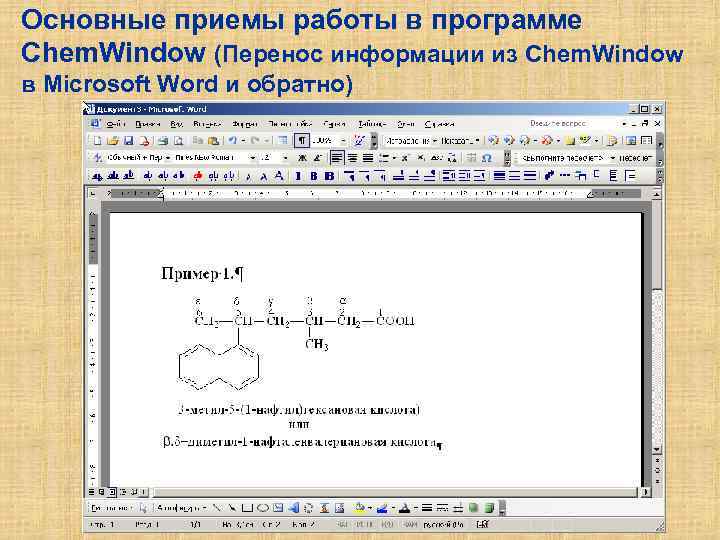Toggle italic formatting
Screen dimensions: 720x540
pos(318,158)
